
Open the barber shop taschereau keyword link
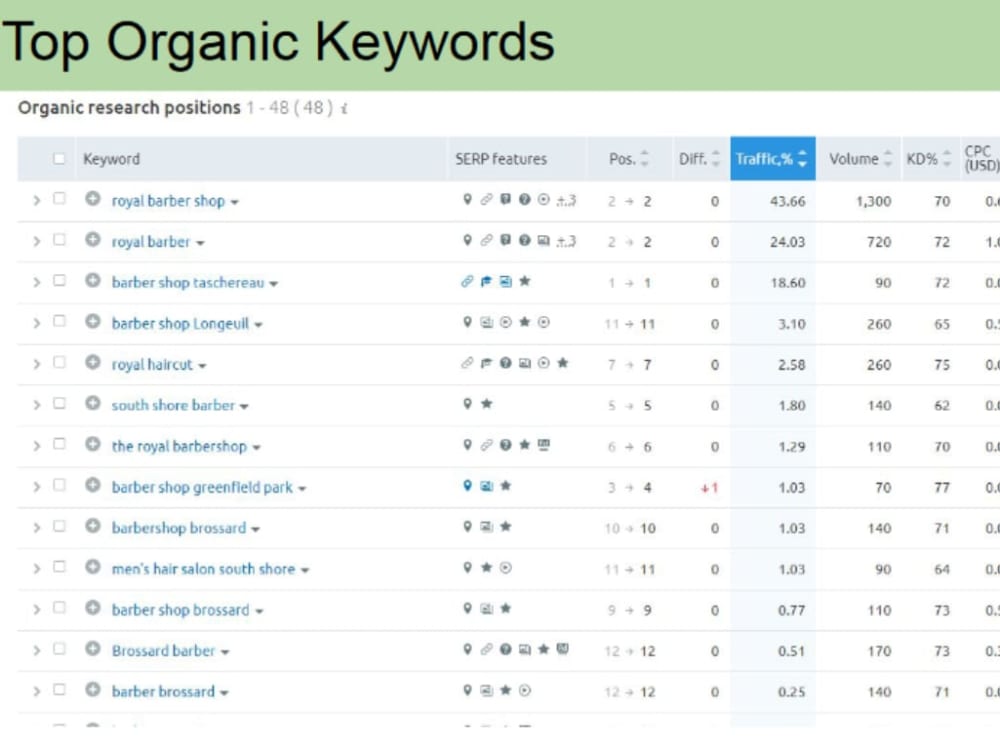188,283
